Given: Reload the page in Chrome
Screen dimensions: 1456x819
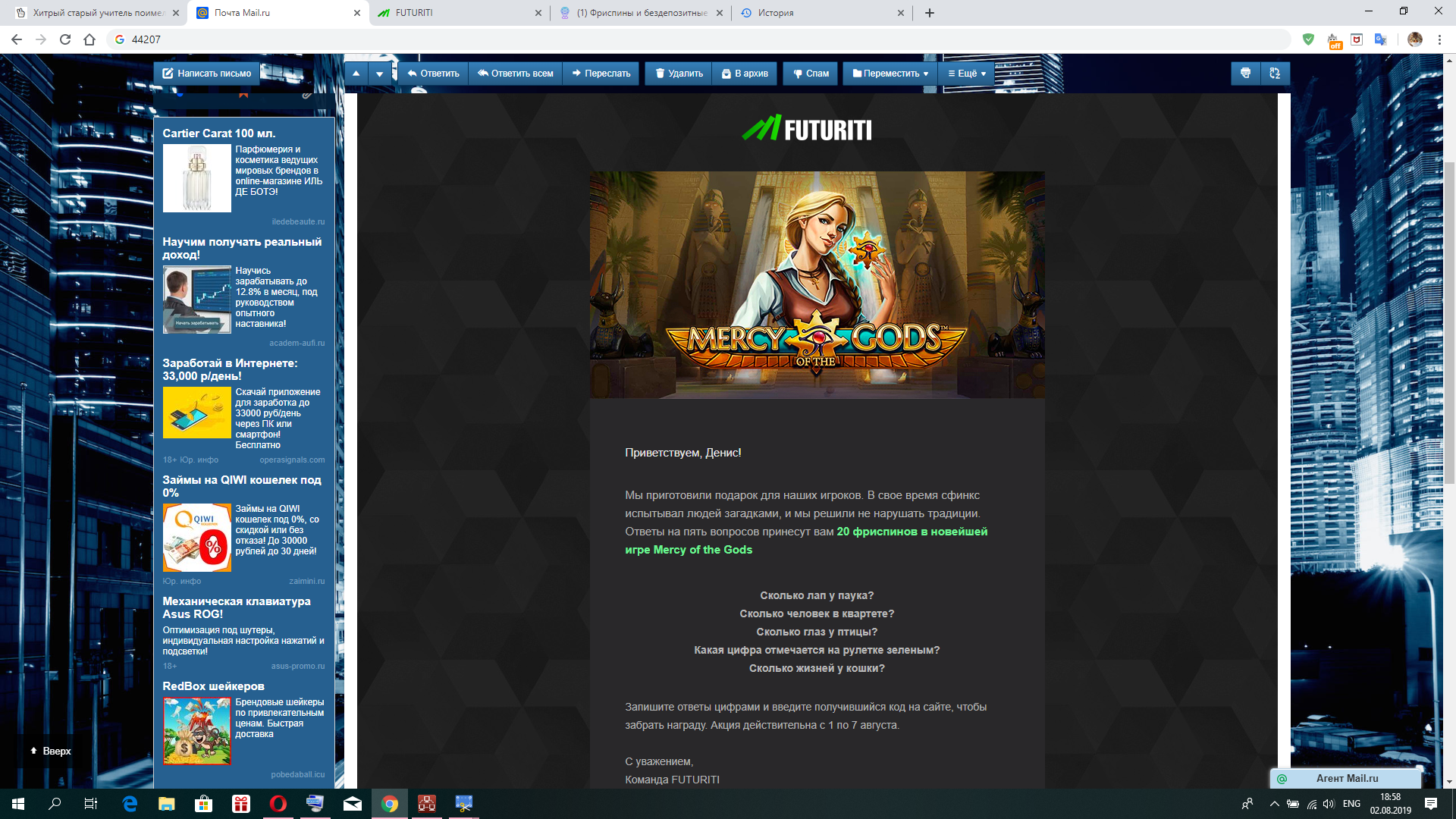Looking at the screenshot, I should pos(65,39).
